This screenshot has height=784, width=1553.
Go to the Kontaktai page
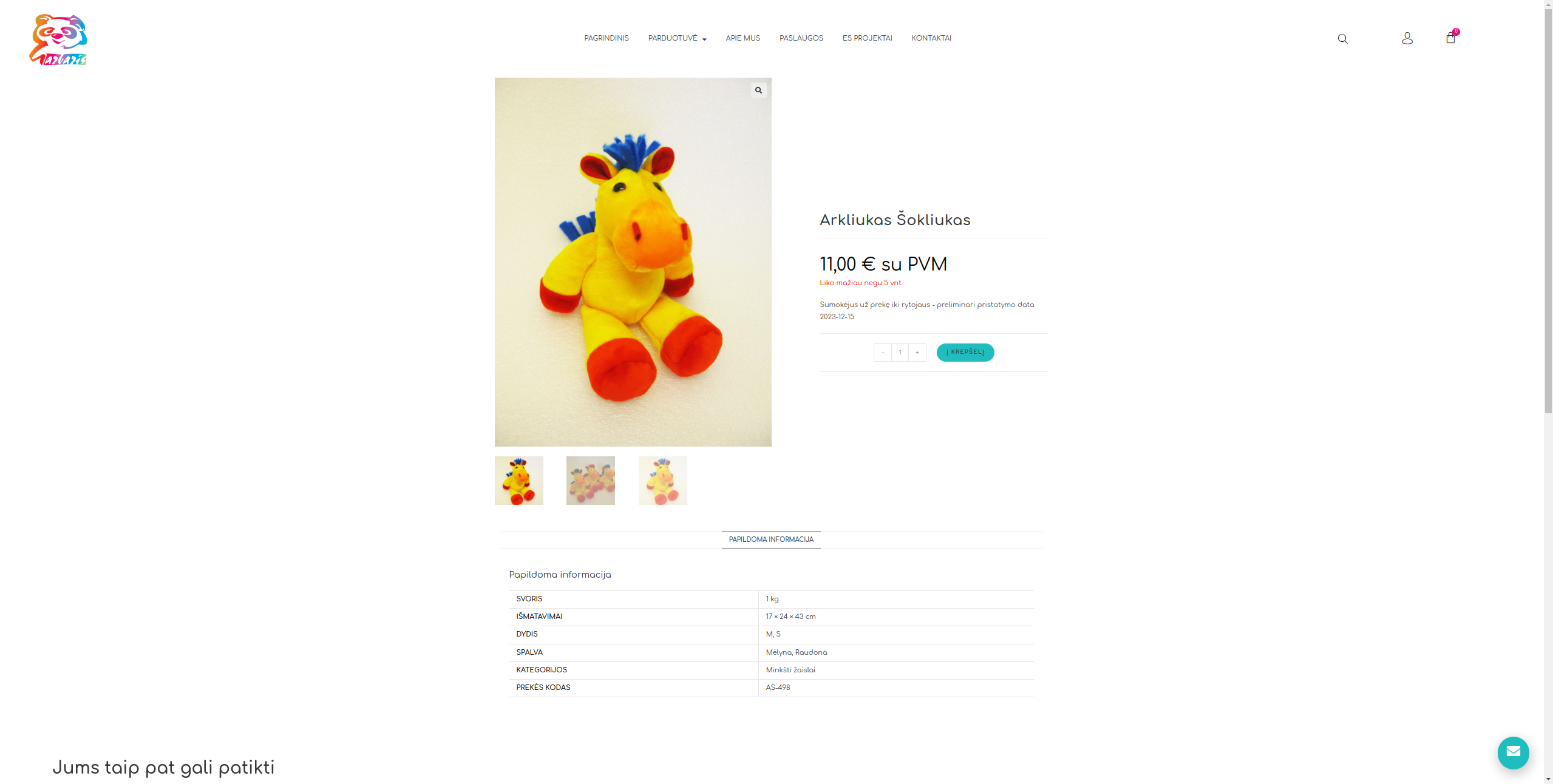tap(931, 38)
